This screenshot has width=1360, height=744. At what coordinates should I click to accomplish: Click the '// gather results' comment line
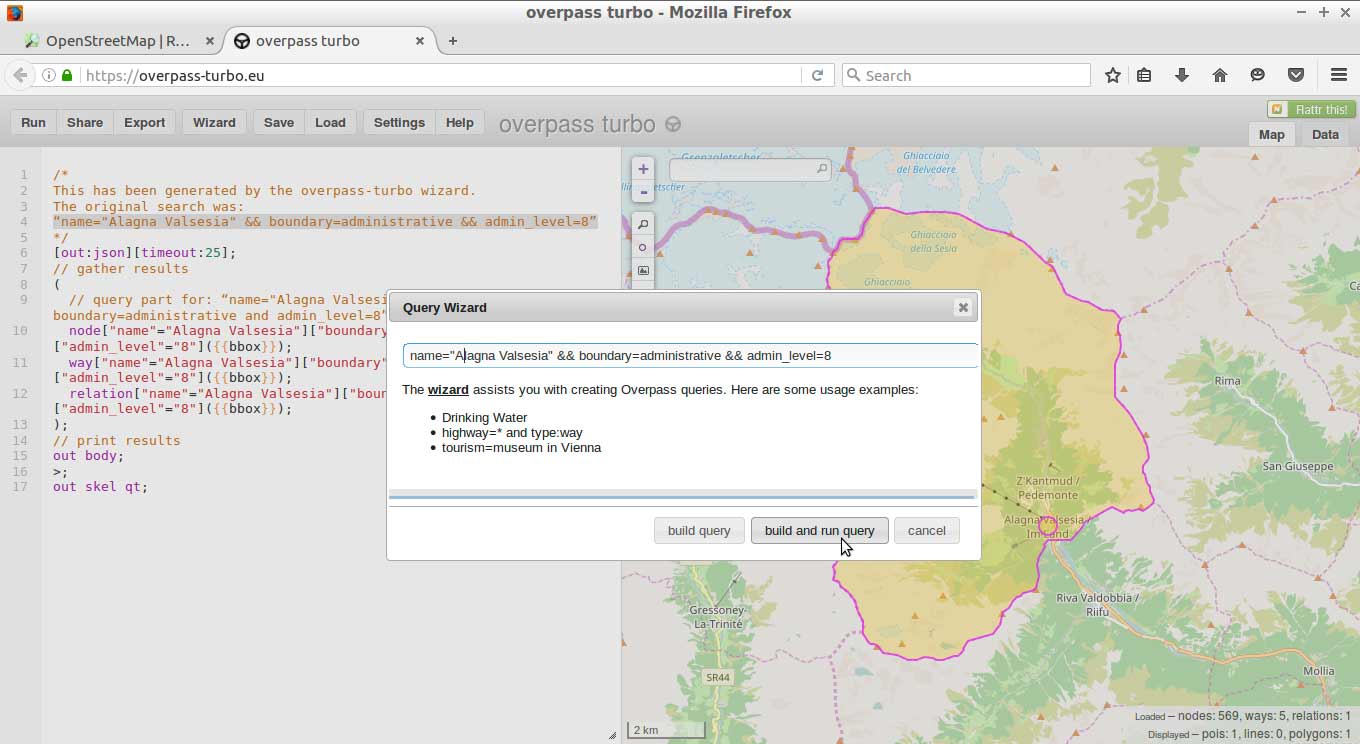120,268
